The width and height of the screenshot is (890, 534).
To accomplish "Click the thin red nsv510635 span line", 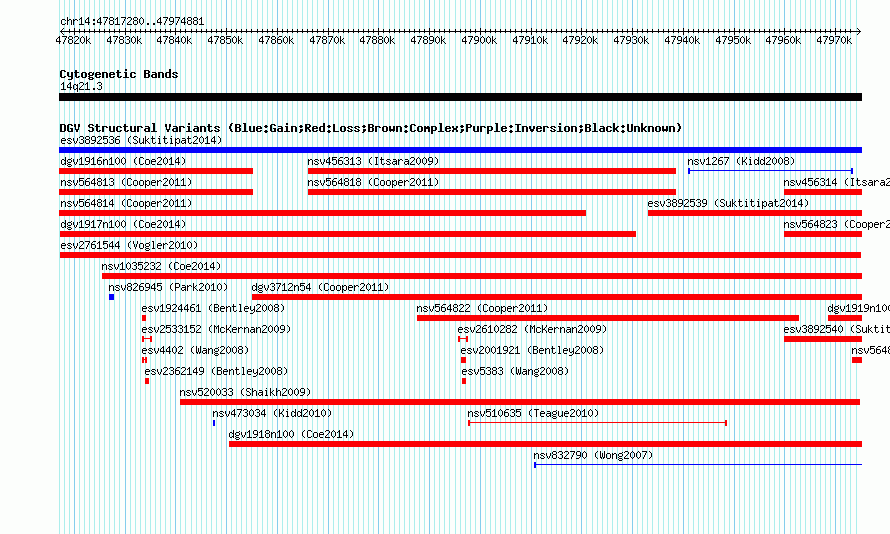I will (x=598, y=423).
